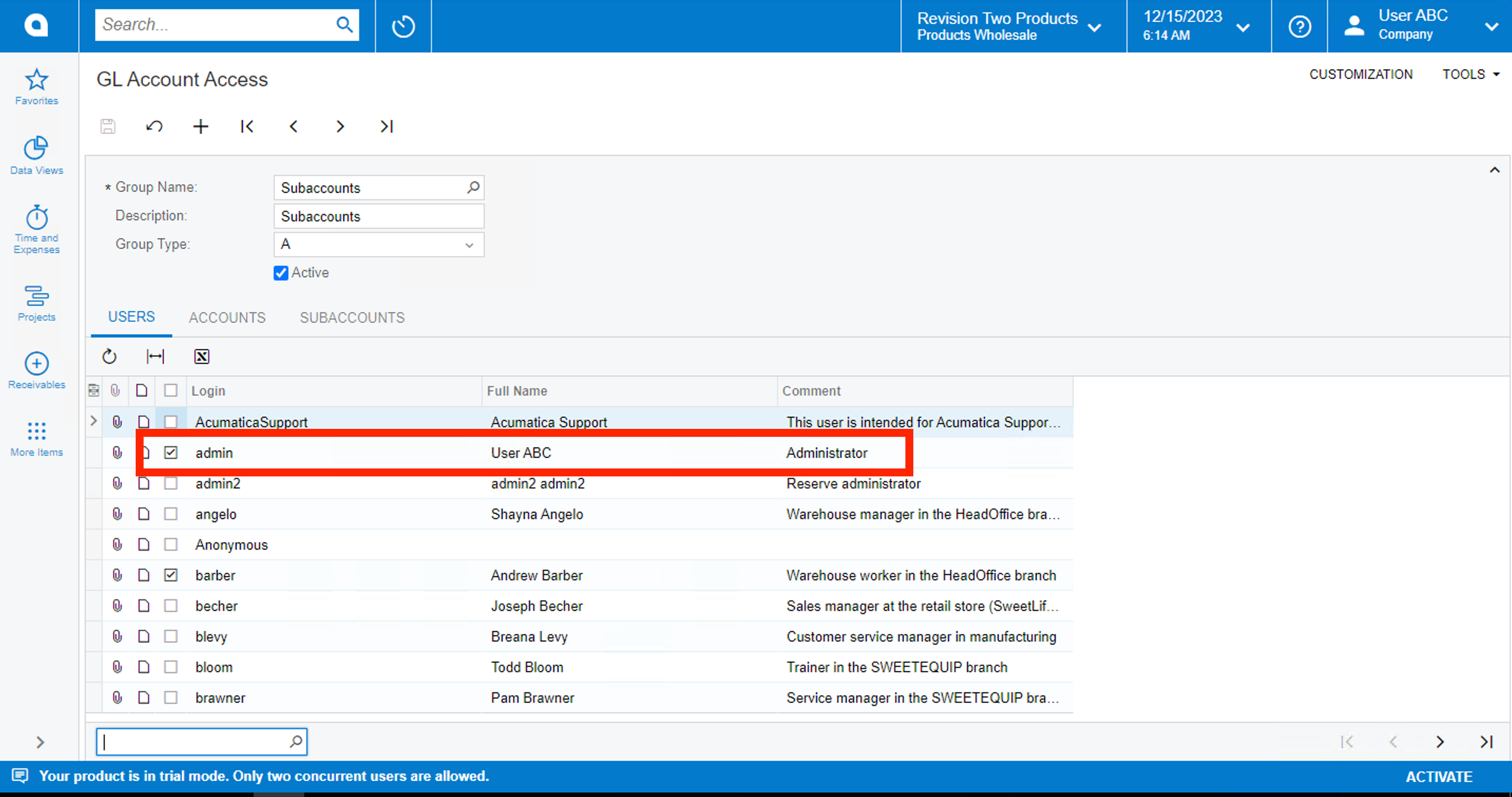This screenshot has height=797, width=1512.
Task: Check the becher row checkbox
Action: click(x=170, y=605)
